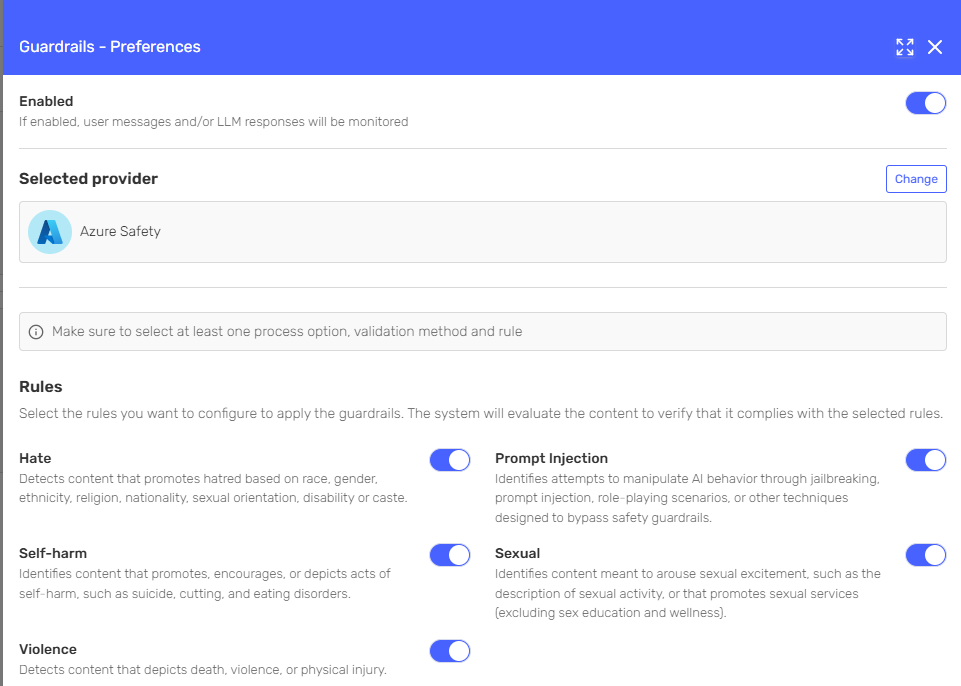This screenshot has height=686, width=961.
Task: Click the fullscreen expand icon in the header
Action: 904,47
